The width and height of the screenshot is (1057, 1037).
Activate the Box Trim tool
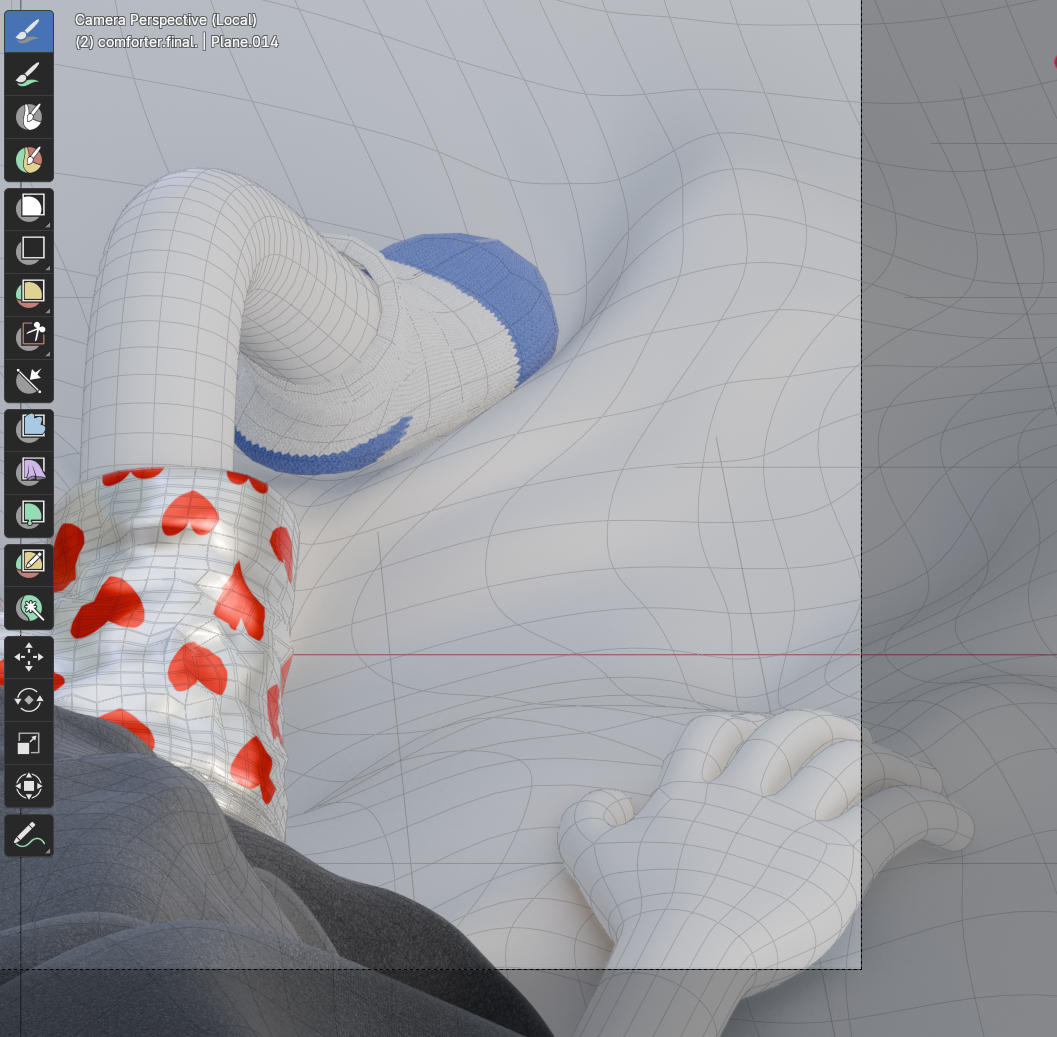pyautogui.click(x=29, y=336)
